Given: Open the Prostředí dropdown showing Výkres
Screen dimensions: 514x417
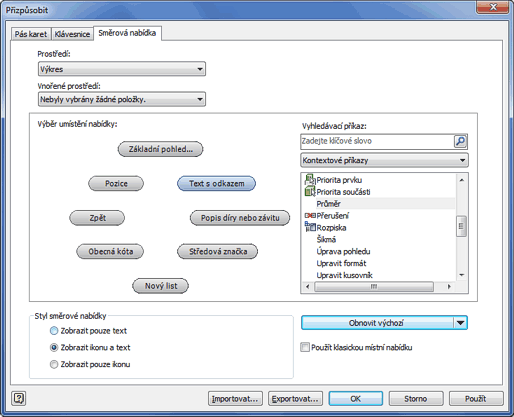Looking at the screenshot, I should pos(122,69).
